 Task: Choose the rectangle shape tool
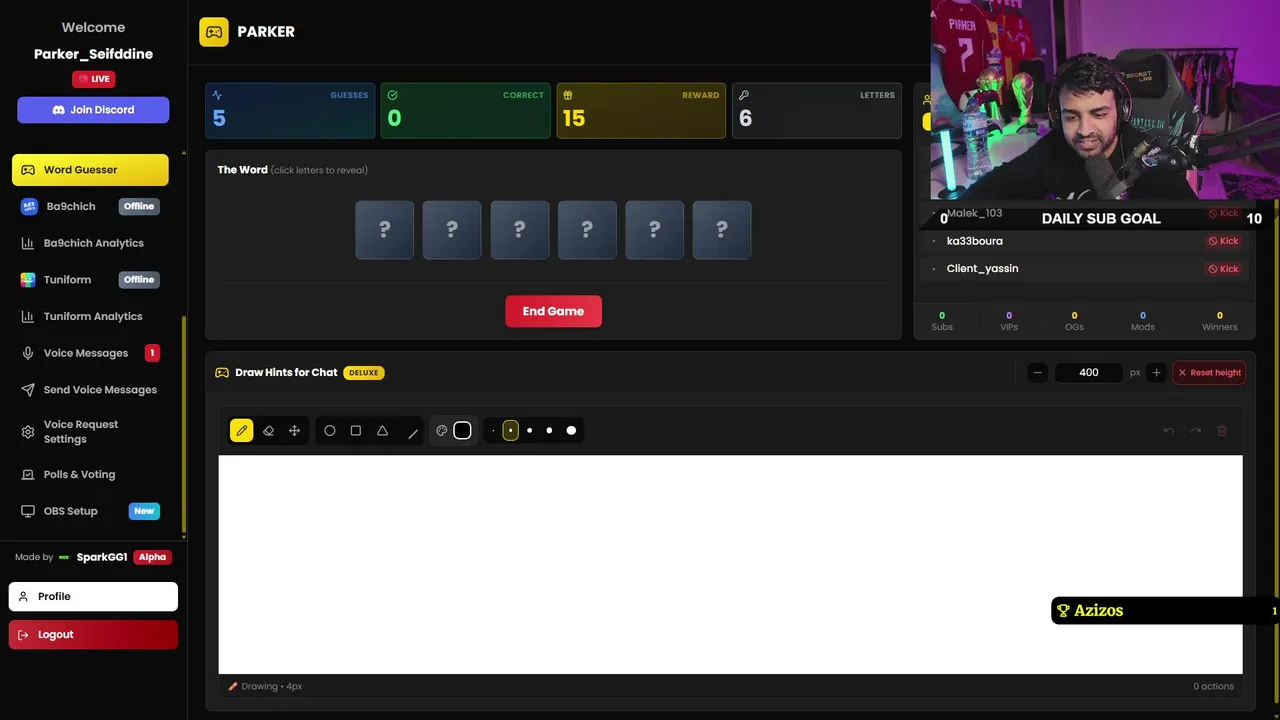355,431
